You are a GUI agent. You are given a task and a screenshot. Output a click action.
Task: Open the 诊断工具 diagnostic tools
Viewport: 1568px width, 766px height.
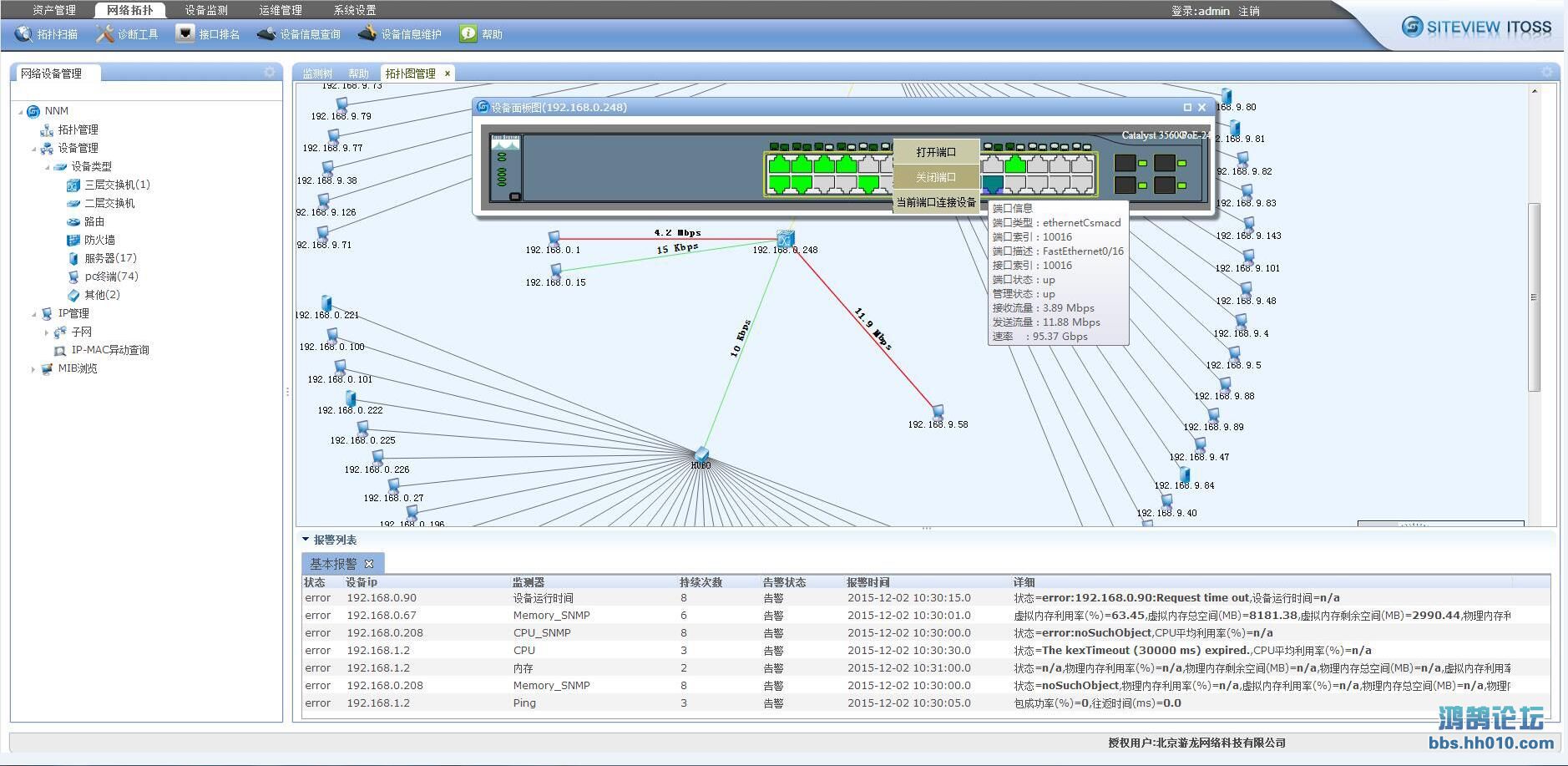127,34
